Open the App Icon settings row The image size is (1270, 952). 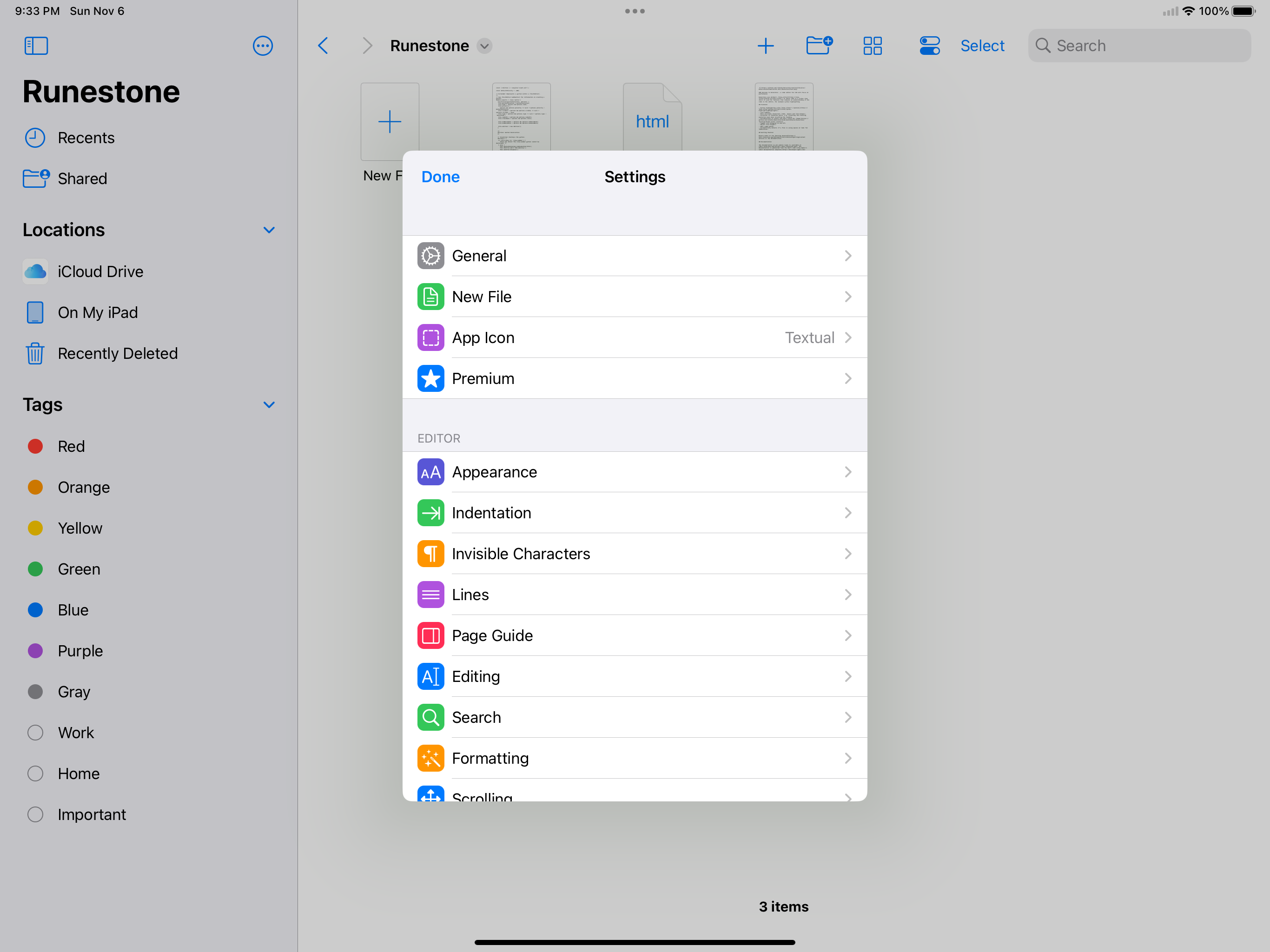coord(634,337)
